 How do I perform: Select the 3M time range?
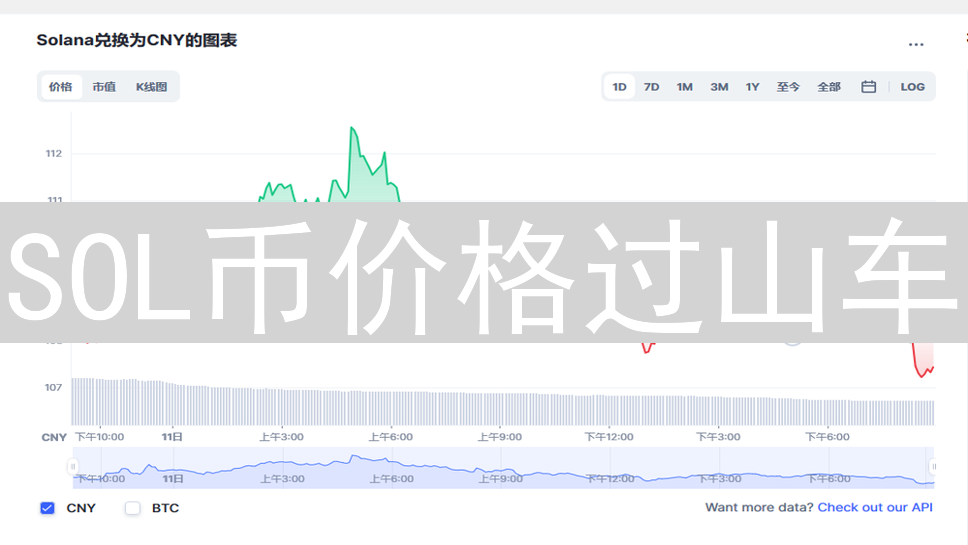click(x=719, y=87)
